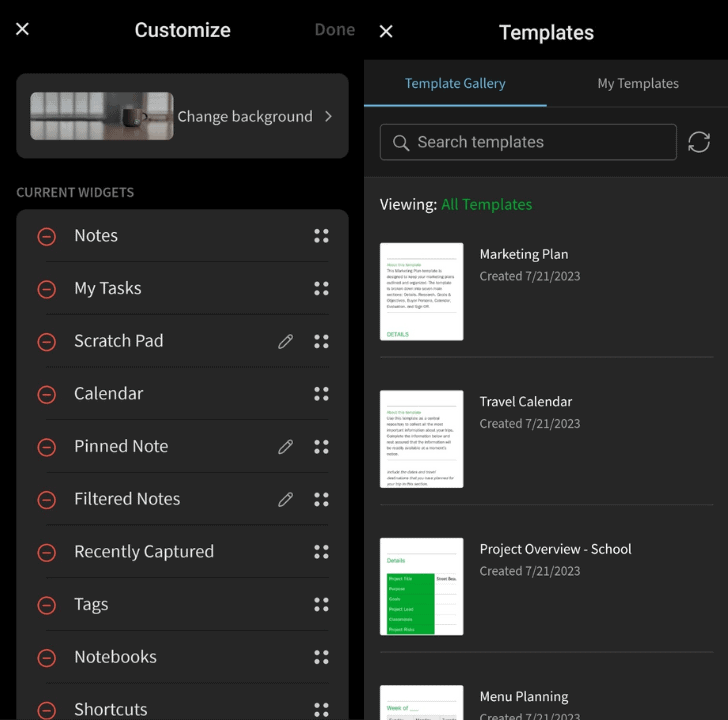Screen dimensions: 728x720
Task: Remove the Notes widget with minus icon
Action: tap(46, 236)
